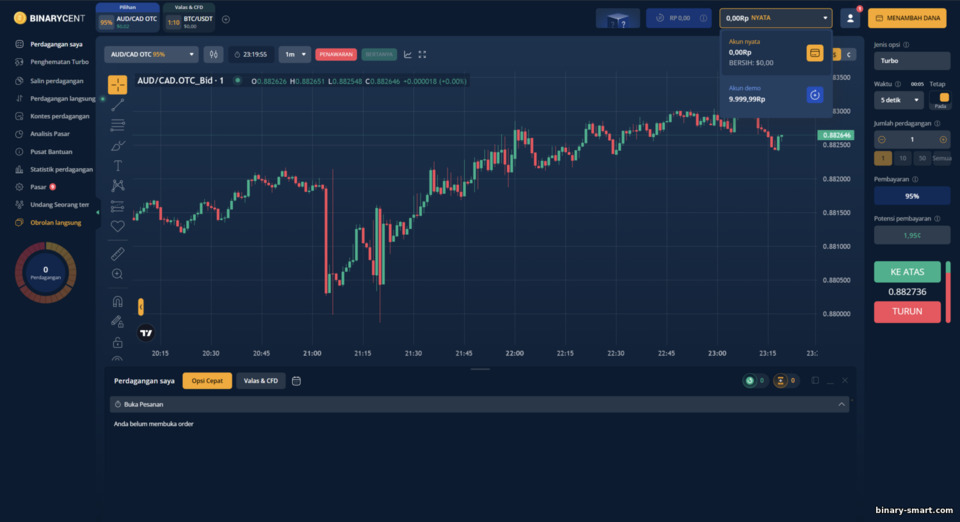Select the brush drawing tool
Screen dimensions: 960x522
(118, 146)
